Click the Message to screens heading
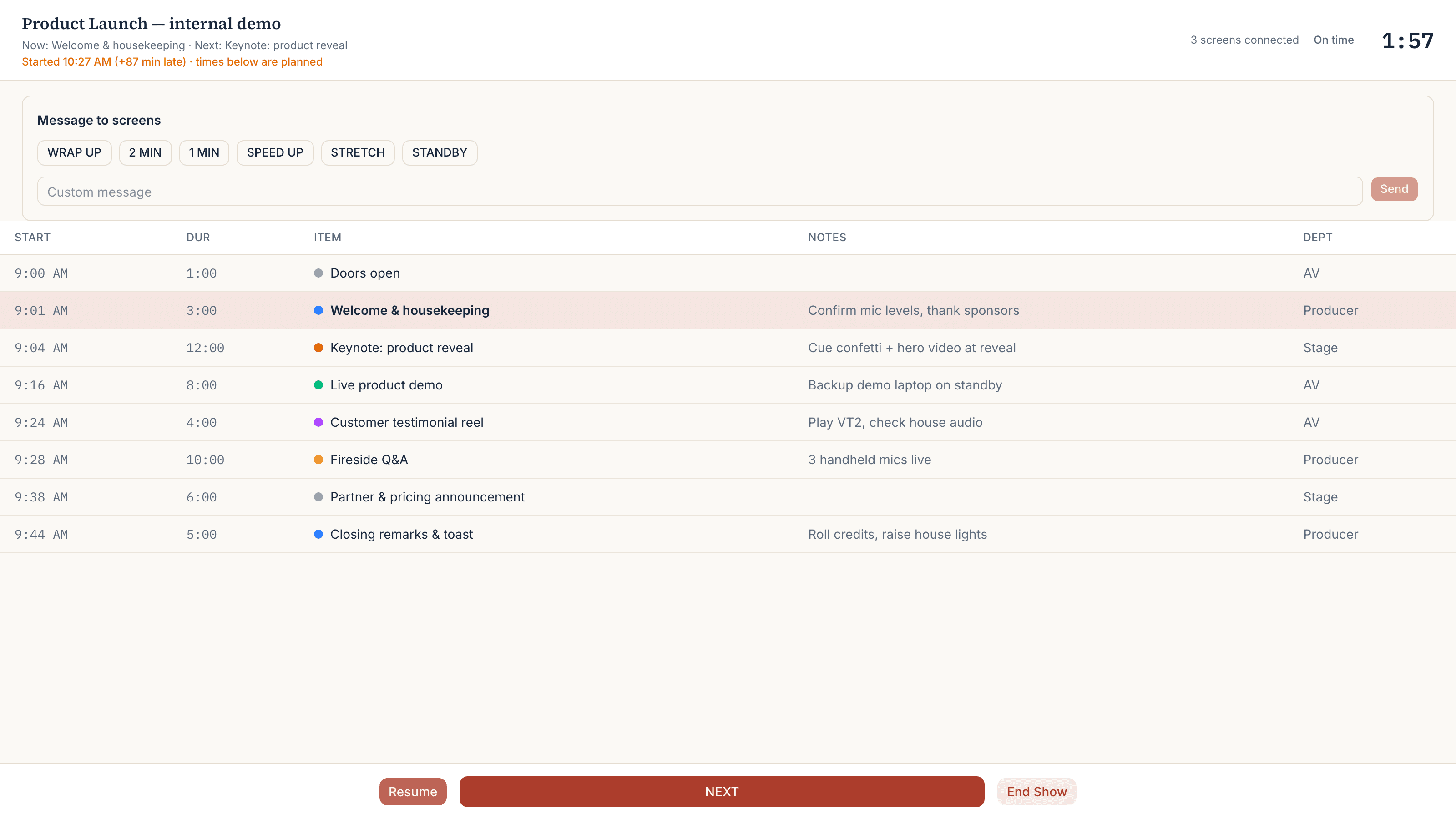1456x819 pixels. pyautogui.click(x=99, y=121)
